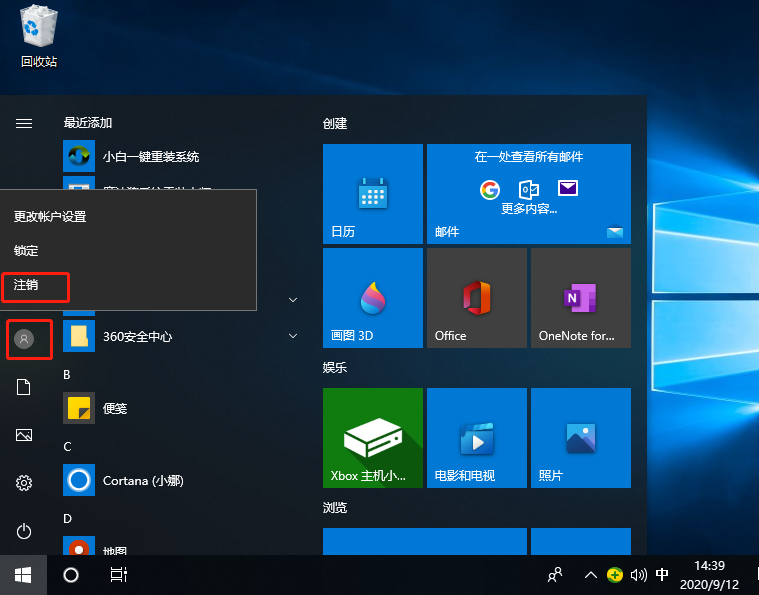
Task: Toggle the hamburger menu to expand Start sidebar
Action: [x=24, y=123]
